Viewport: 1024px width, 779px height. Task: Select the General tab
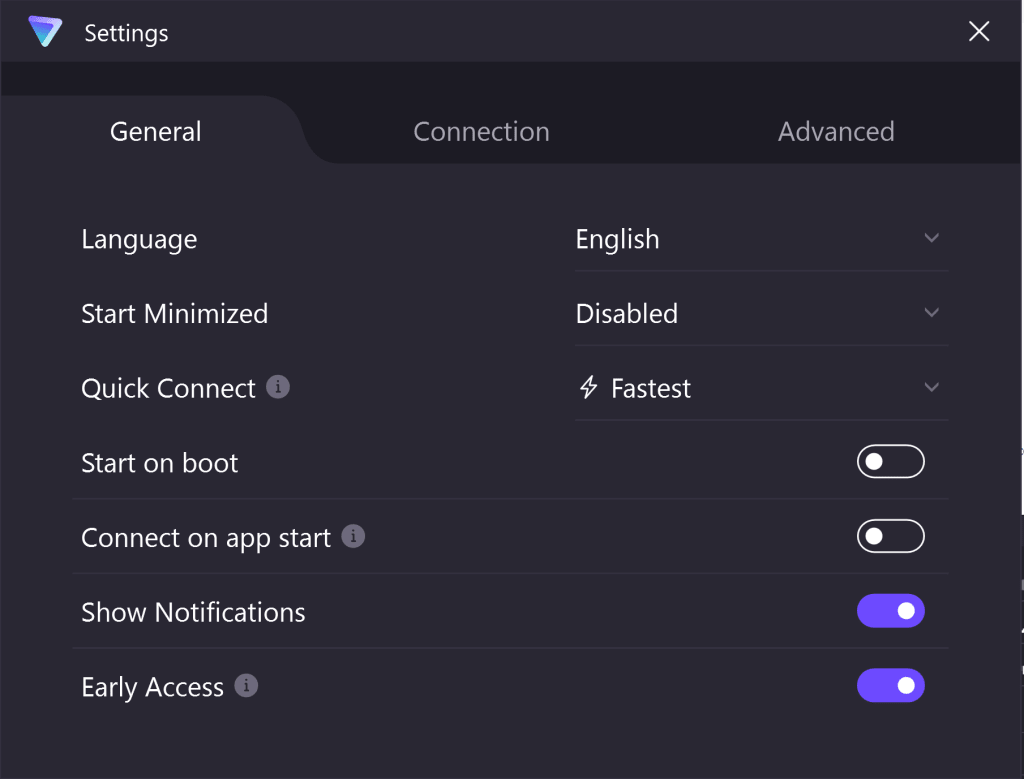[x=155, y=131]
